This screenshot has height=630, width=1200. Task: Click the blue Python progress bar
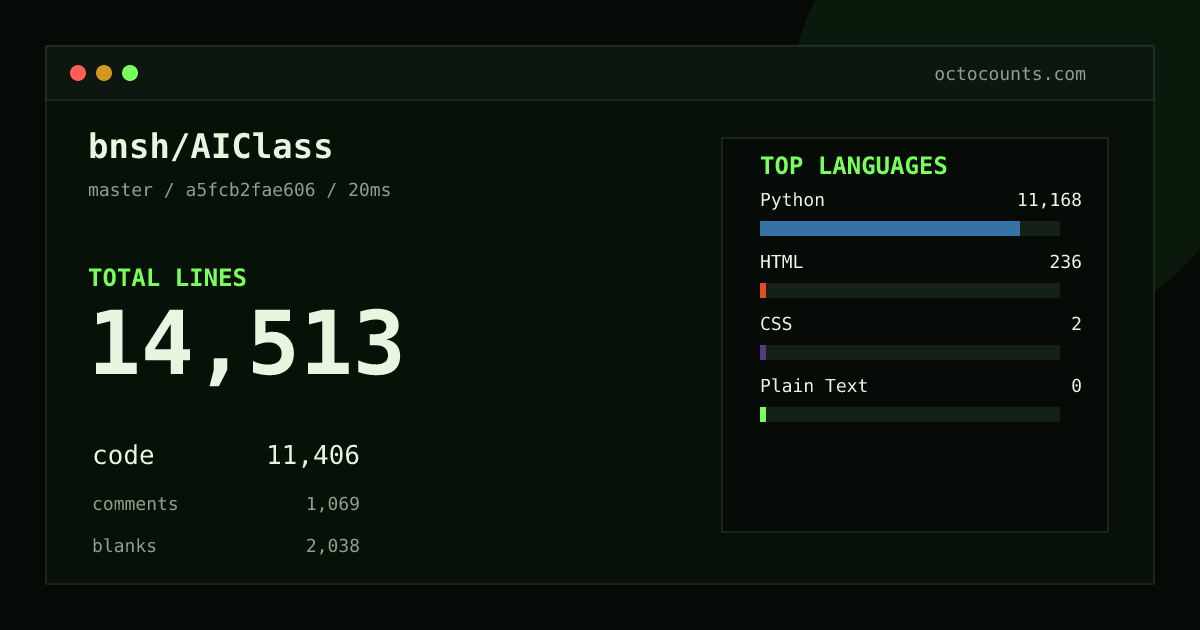[x=890, y=228]
